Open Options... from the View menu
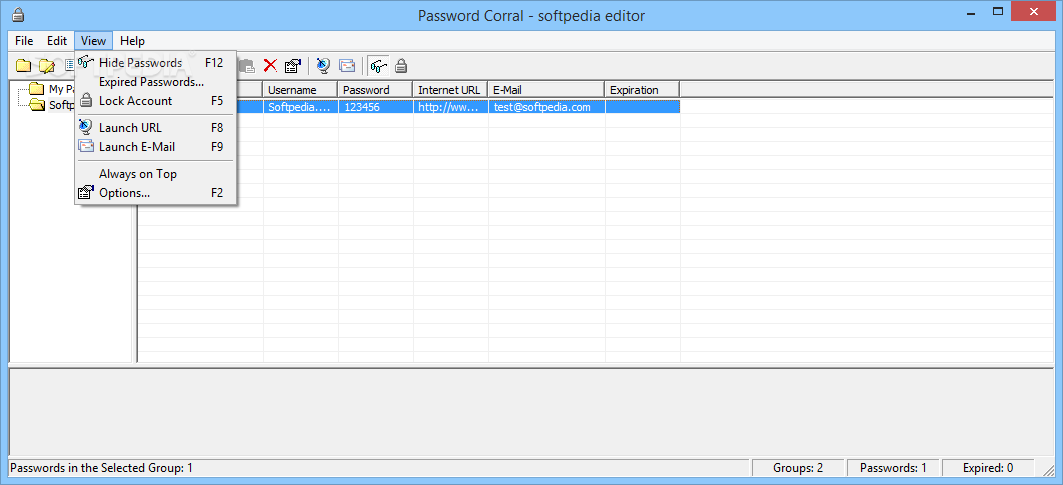This screenshot has height=485, width=1063. tap(155, 193)
